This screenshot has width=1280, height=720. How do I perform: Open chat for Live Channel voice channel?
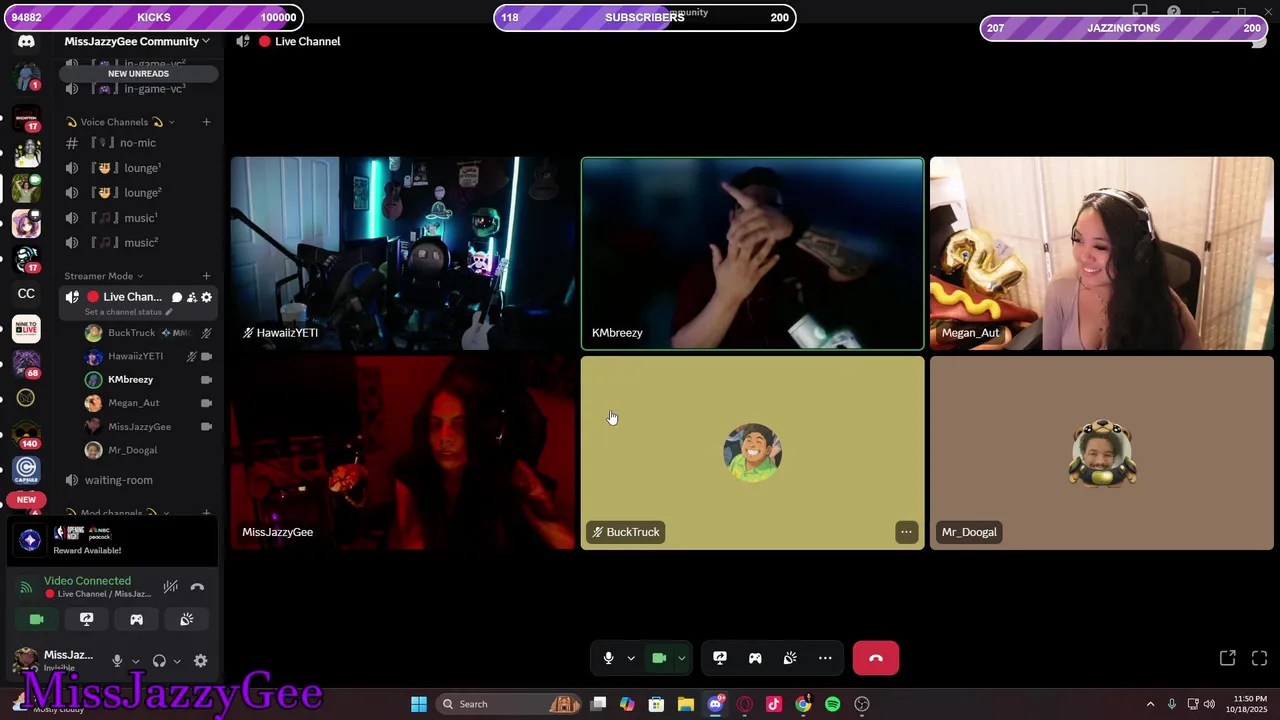pyautogui.click(x=177, y=297)
